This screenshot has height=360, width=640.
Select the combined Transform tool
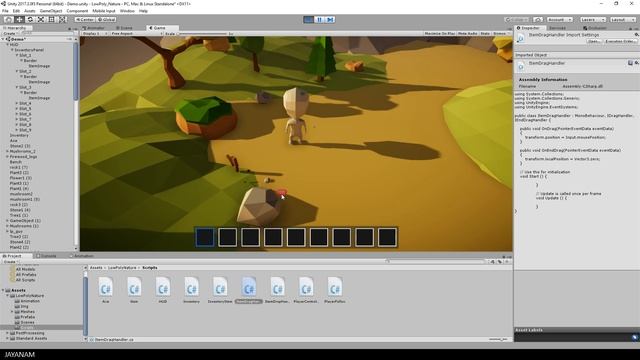point(62,19)
